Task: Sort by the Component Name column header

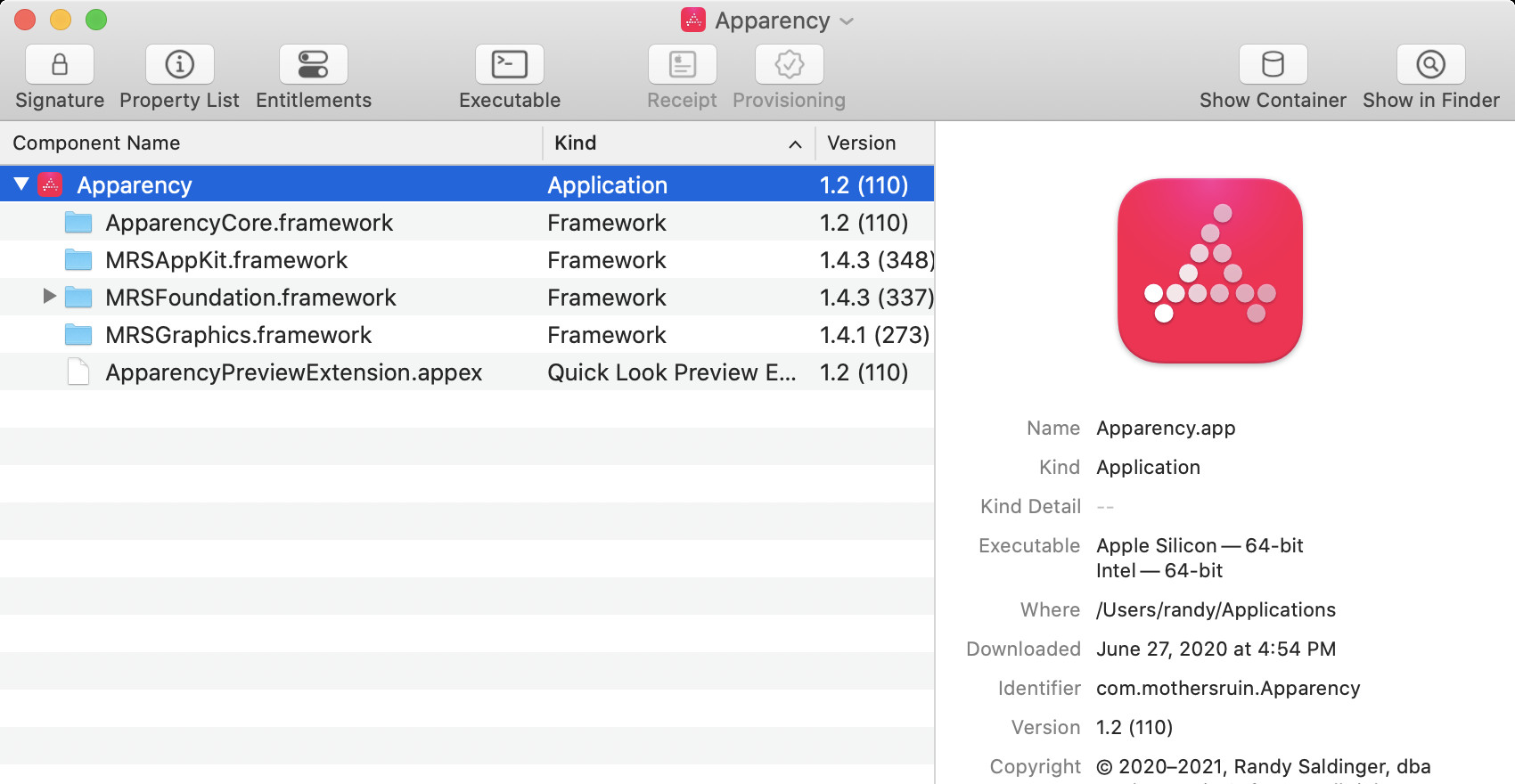Action: [x=271, y=143]
